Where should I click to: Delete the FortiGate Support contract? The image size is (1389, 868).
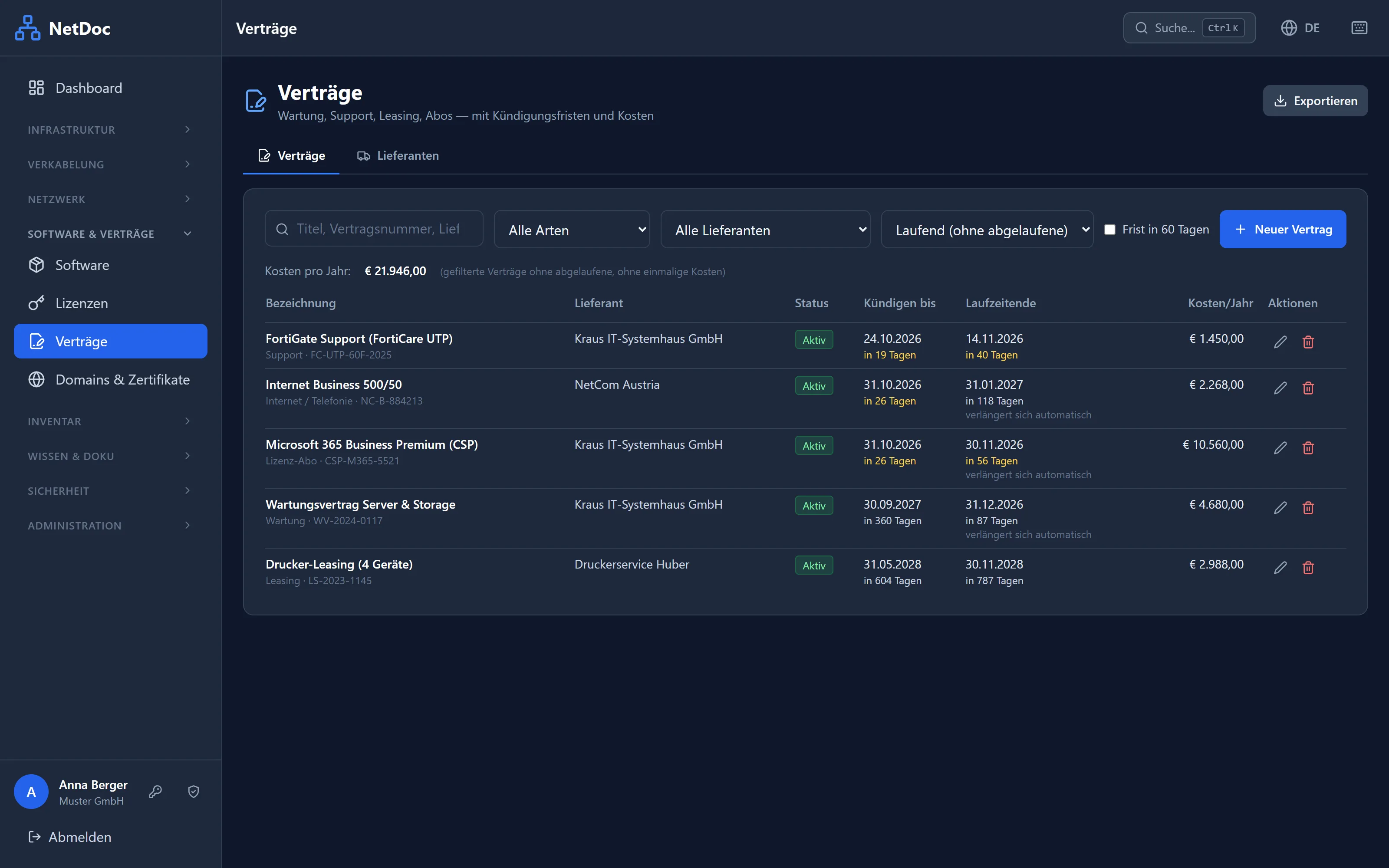tap(1308, 342)
